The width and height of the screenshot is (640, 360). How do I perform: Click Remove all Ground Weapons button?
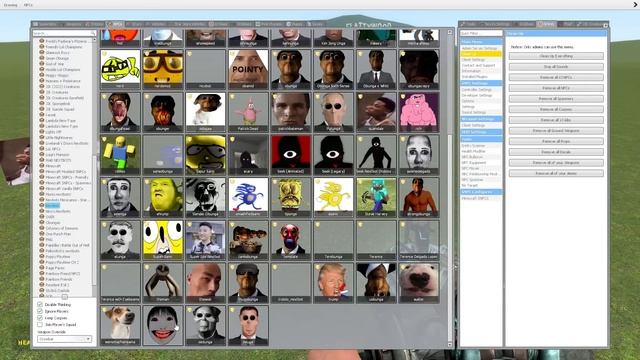556,131
